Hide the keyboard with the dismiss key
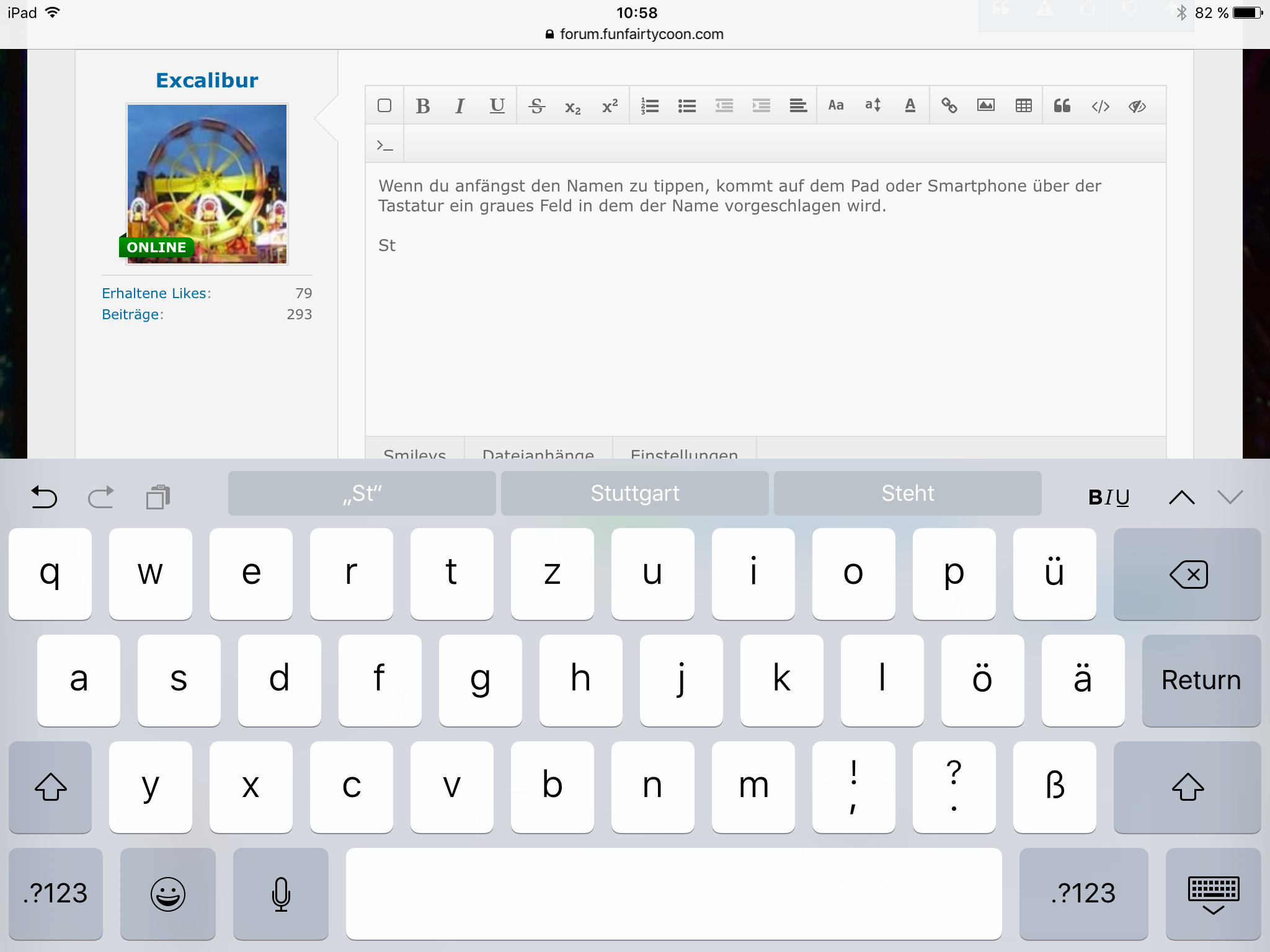1270x952 pixels. coord(1213,893)
